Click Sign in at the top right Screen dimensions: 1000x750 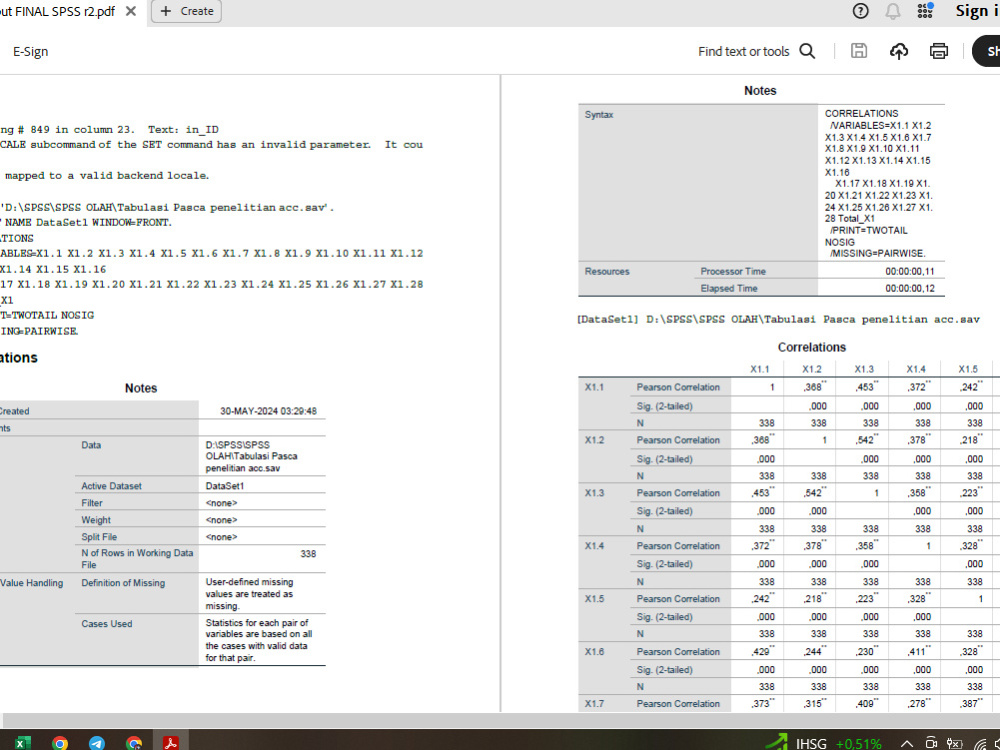(975, 11)
